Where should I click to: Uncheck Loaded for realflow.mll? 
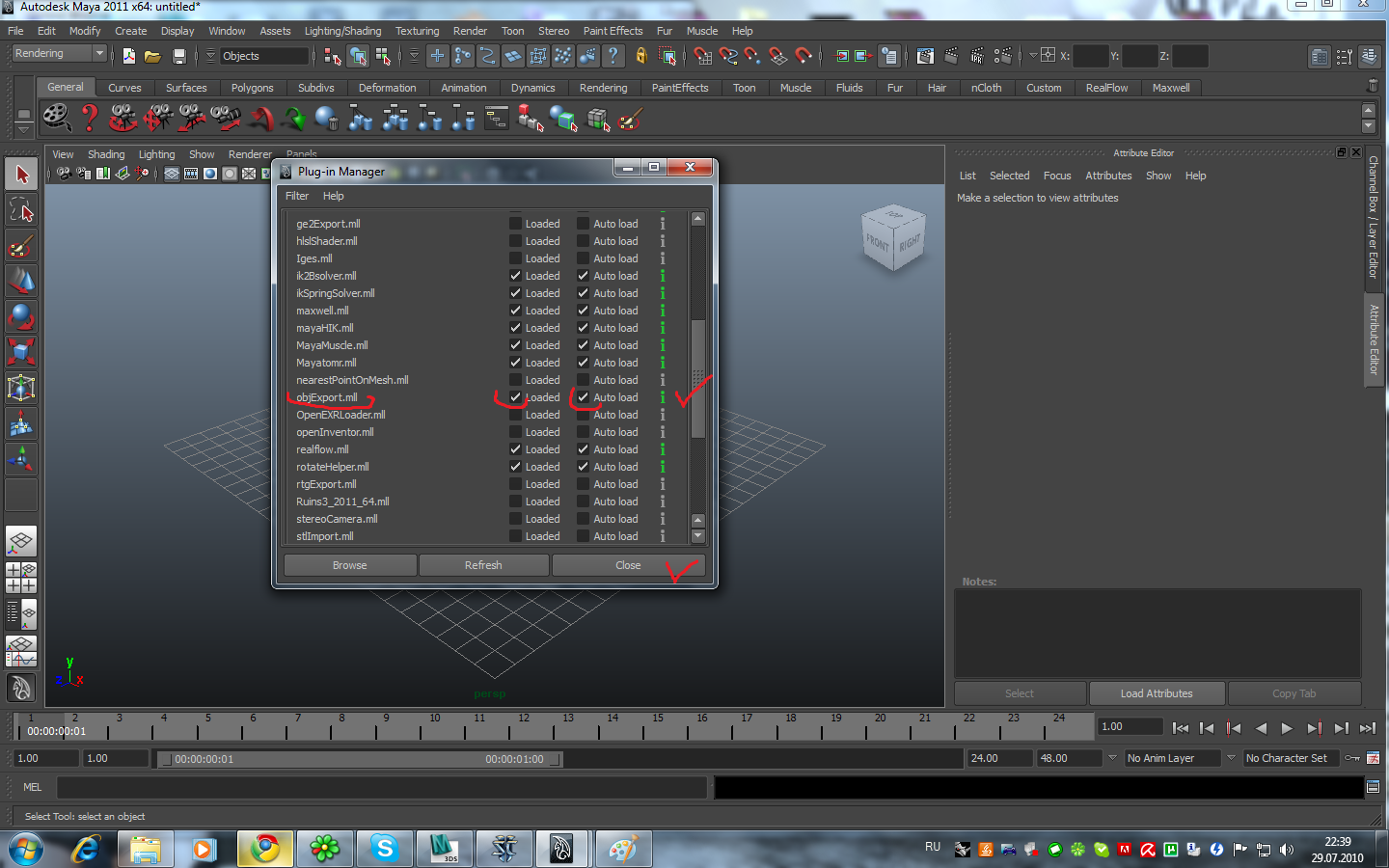pyautogui.click(x=516, y=449)
